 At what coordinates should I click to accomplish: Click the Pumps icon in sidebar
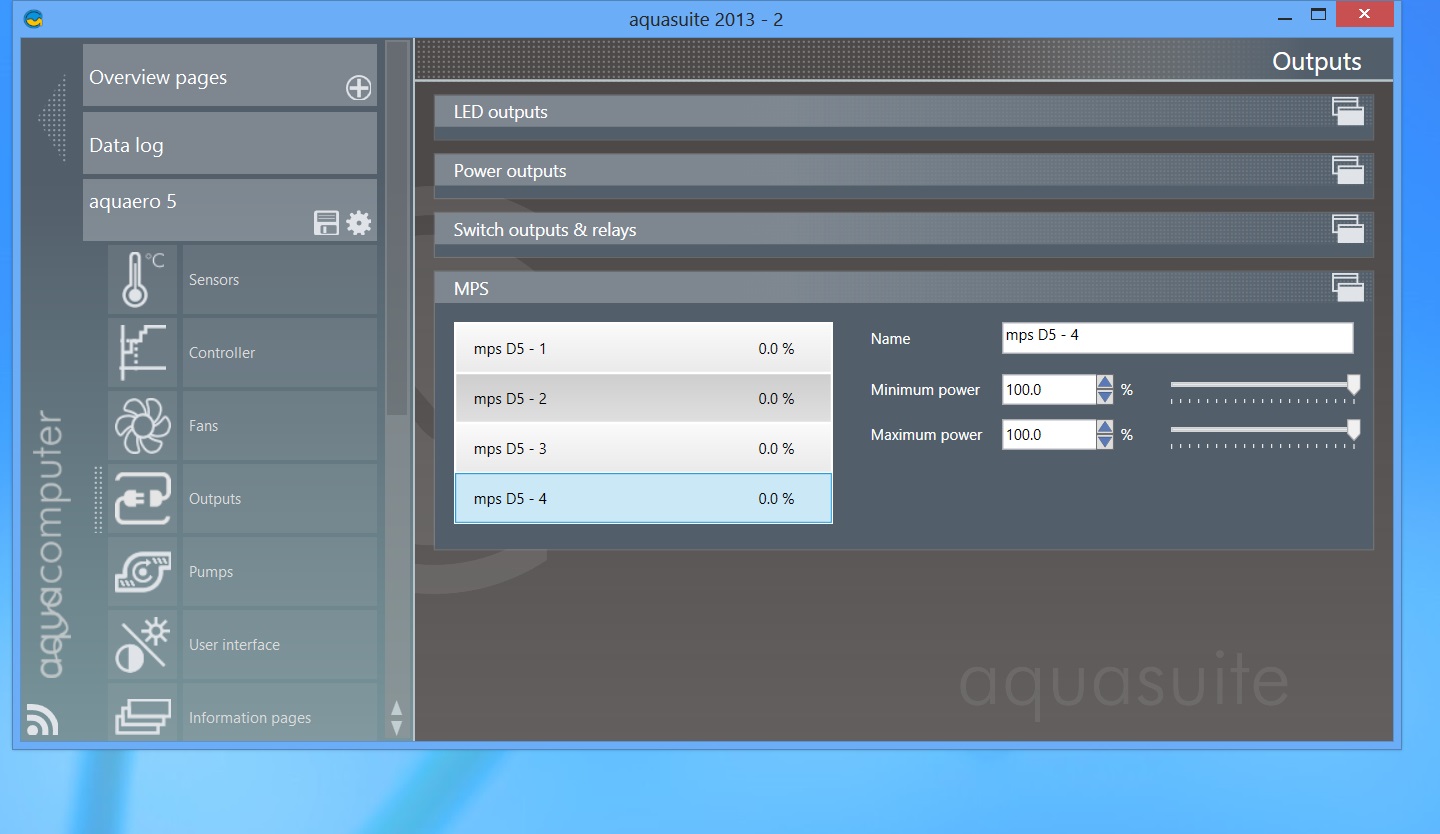[x=142, y=571]
